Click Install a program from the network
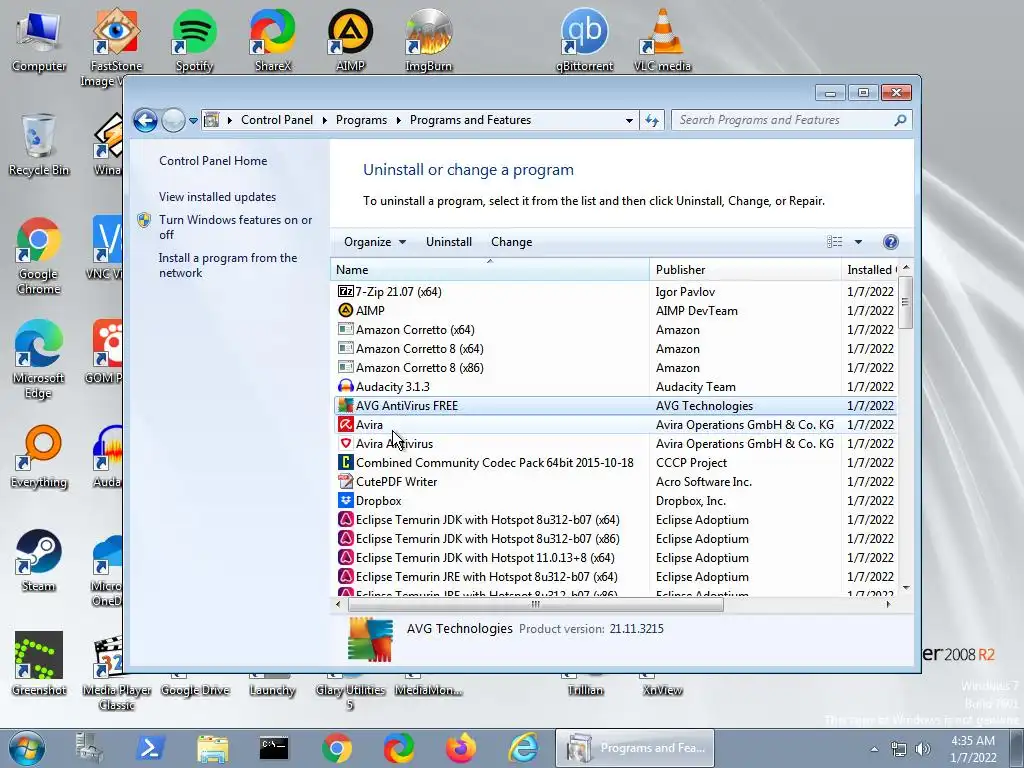This screenshot has height=768, width=1024. tap(228, 265)
